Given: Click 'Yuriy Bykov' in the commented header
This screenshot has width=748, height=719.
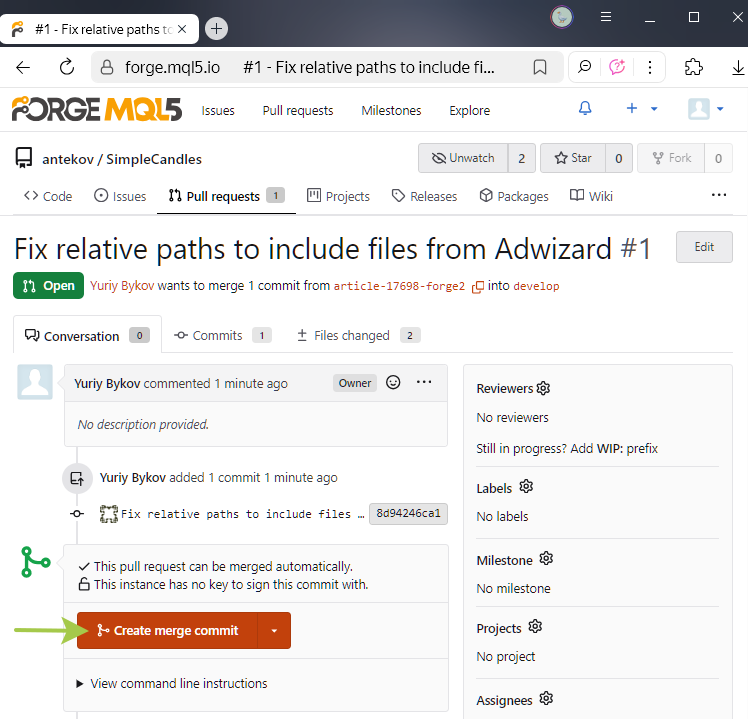Looking at the screenshot, I should coord(107,383).
